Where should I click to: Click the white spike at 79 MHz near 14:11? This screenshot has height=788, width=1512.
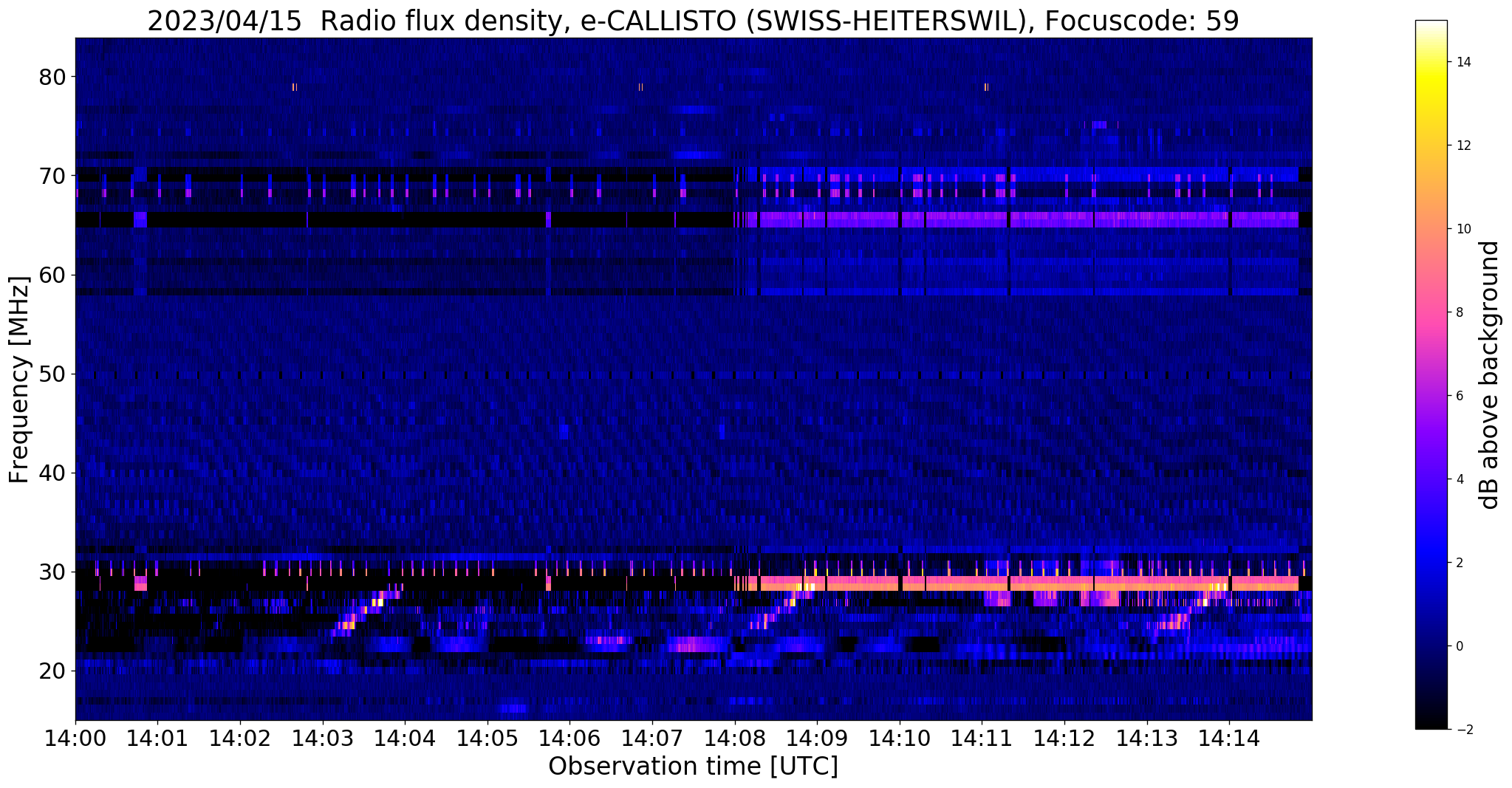point(986,87)
